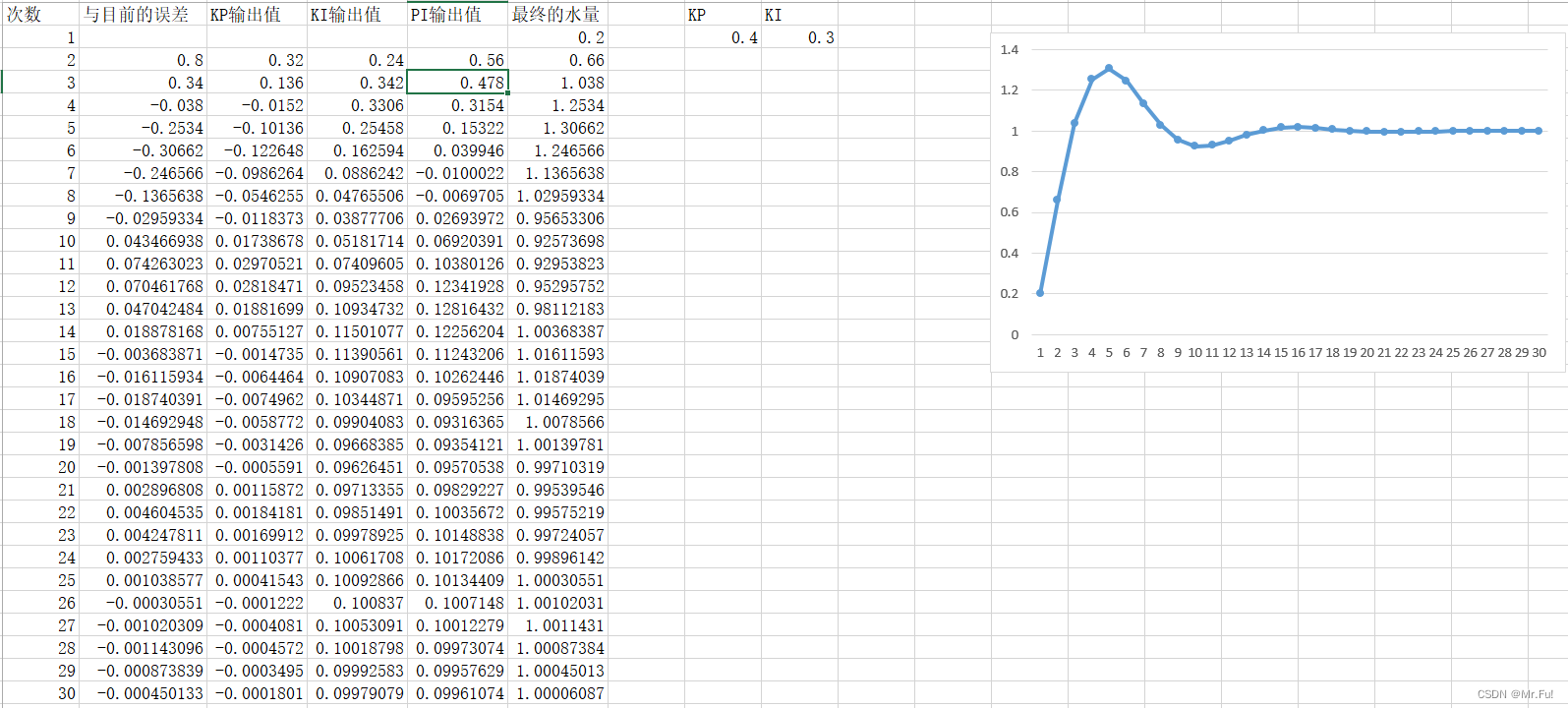Viewport: 1568px width, 708px height.
Task: Click the chart's first data point at 0.2
Action: (x=1040, y=293)
